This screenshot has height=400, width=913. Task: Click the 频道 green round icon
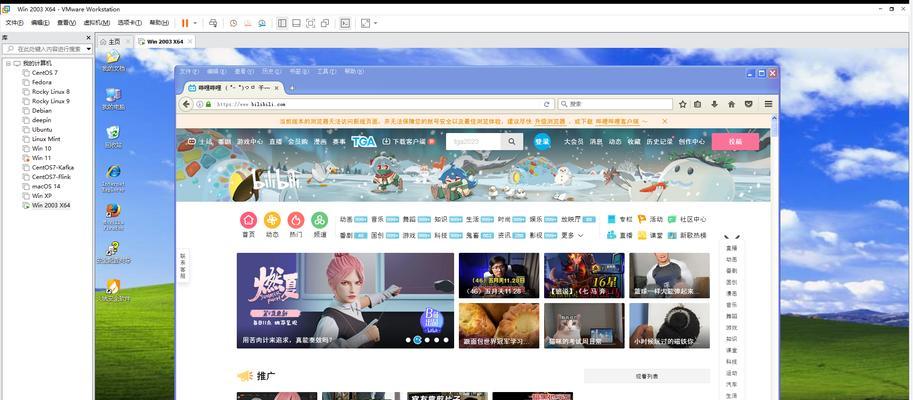319,220
